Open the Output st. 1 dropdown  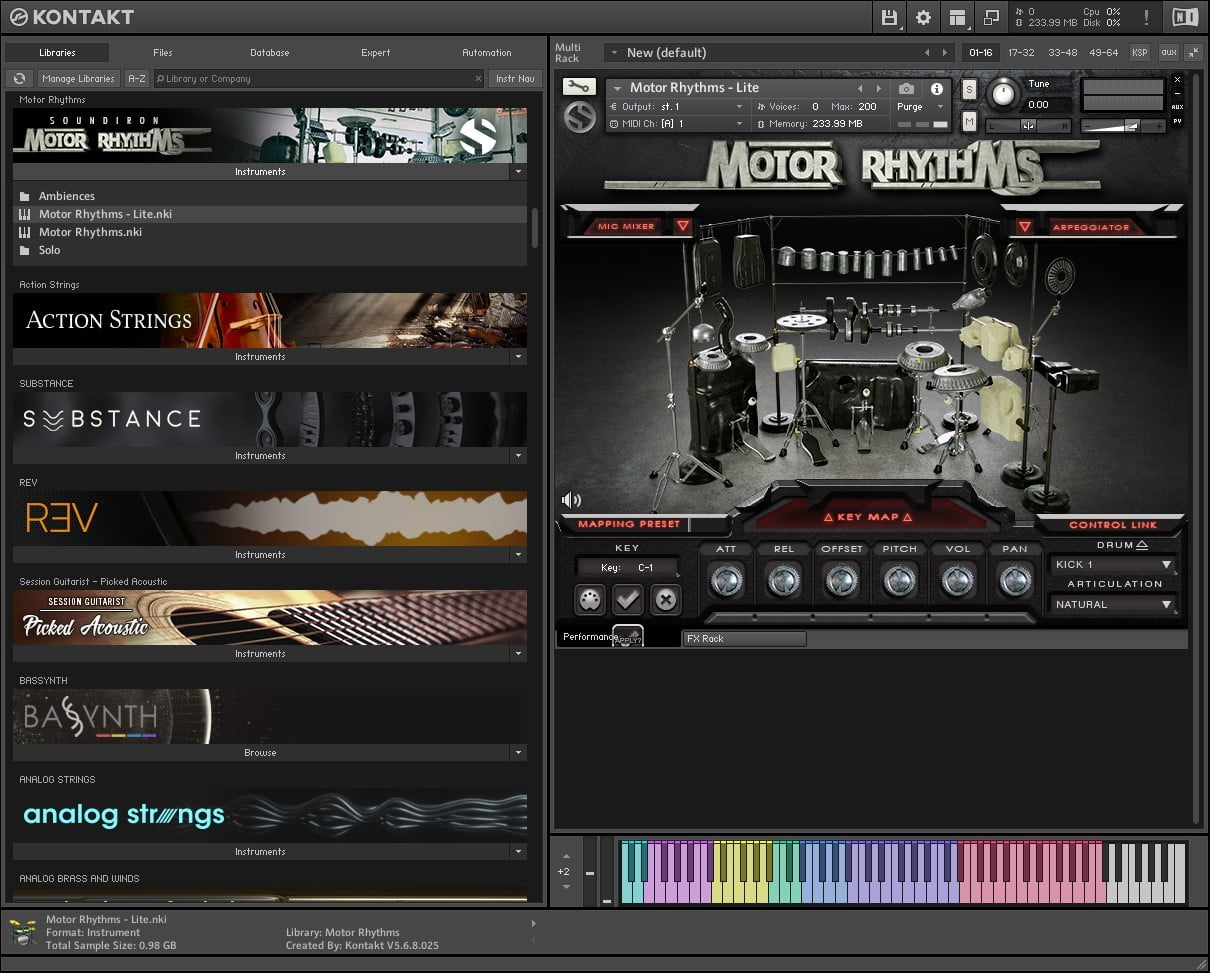(x=677, y=106)
